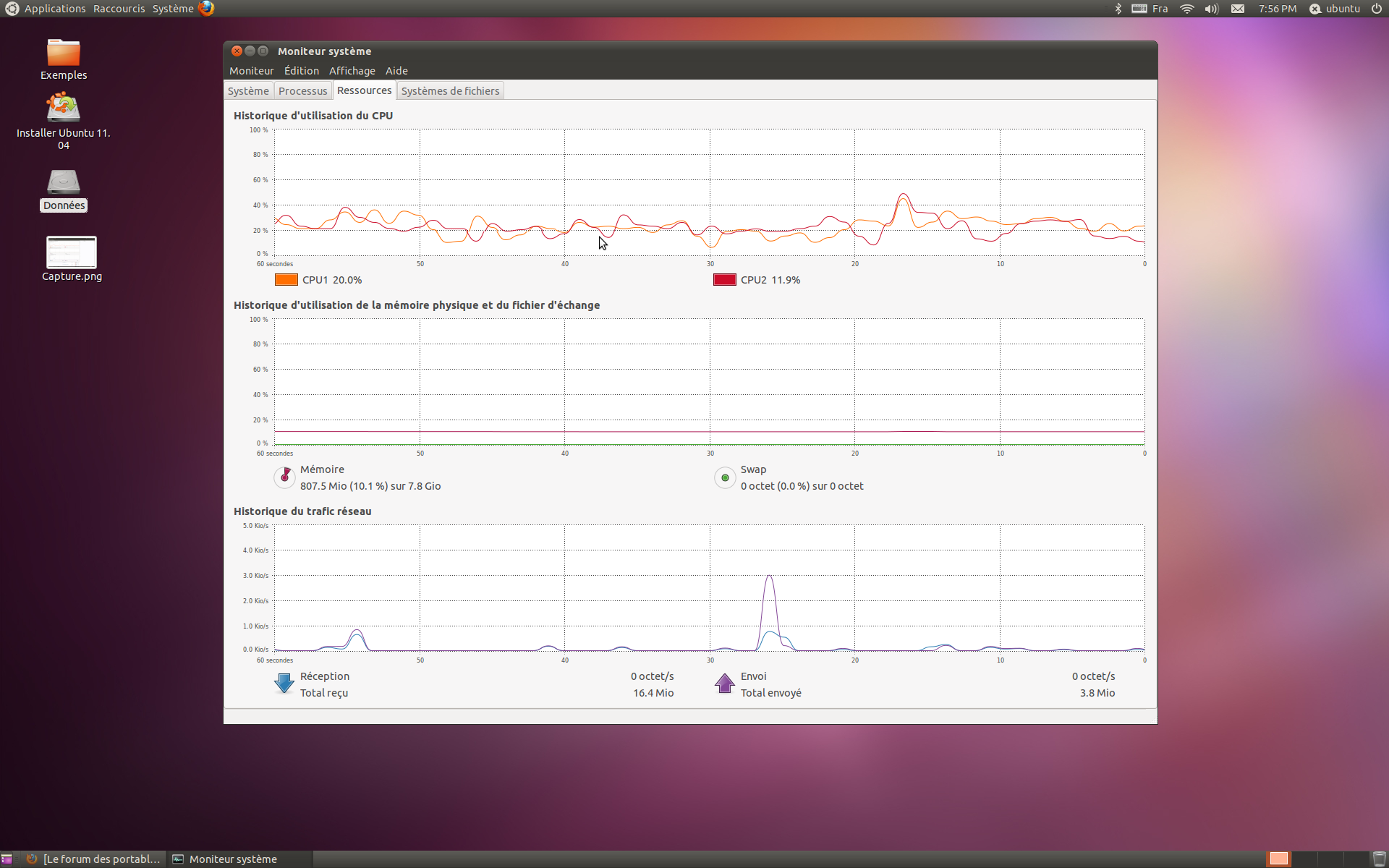Open the Moniteur menu
1389x868 pixels.
pos(251,71)
